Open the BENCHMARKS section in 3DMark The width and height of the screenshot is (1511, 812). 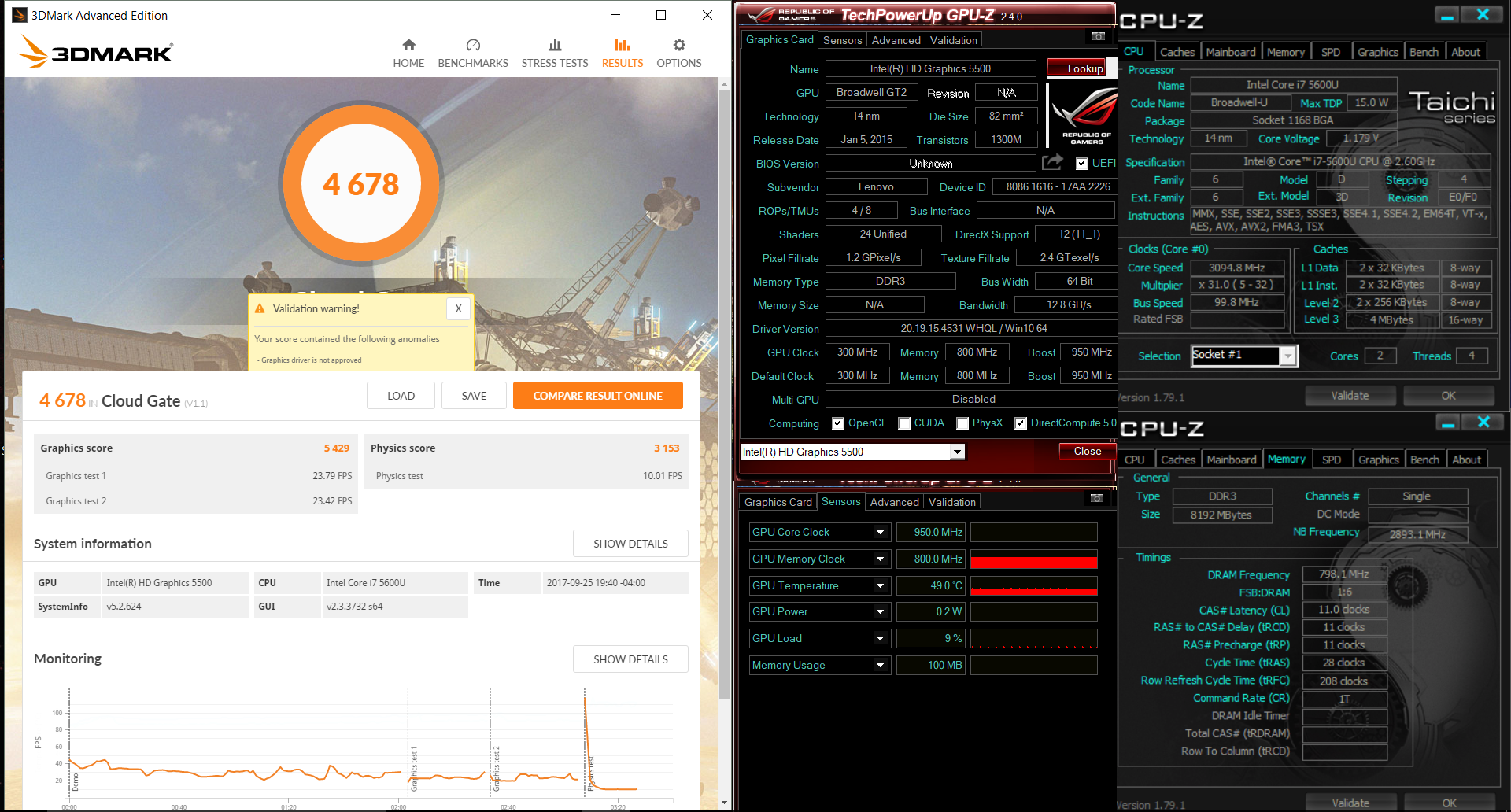pos(473,54)
